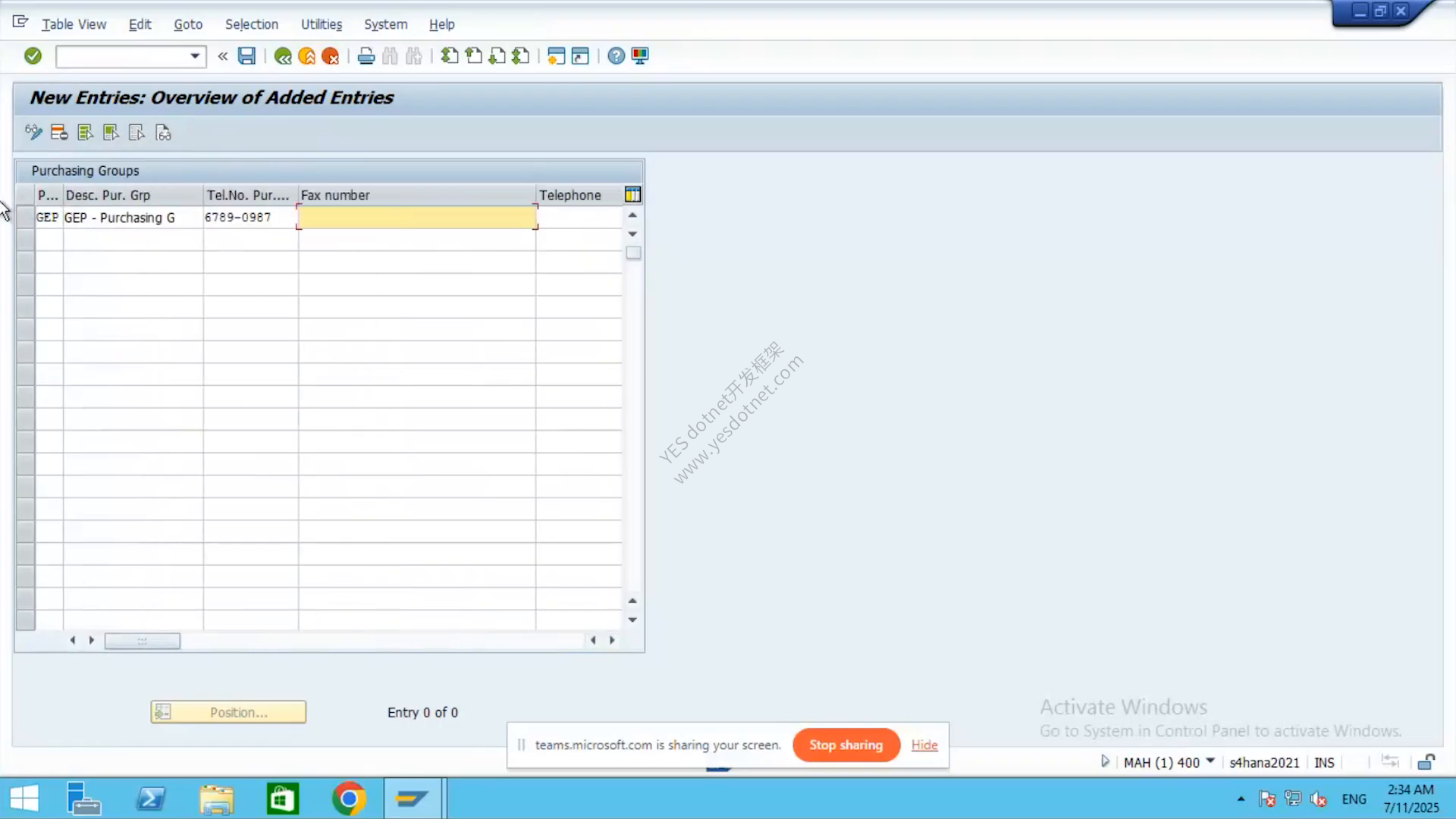The image size is (1456, 819).
Task: Open the Help question mark icon
Action: pyautogui.click(x=617, y=55)
